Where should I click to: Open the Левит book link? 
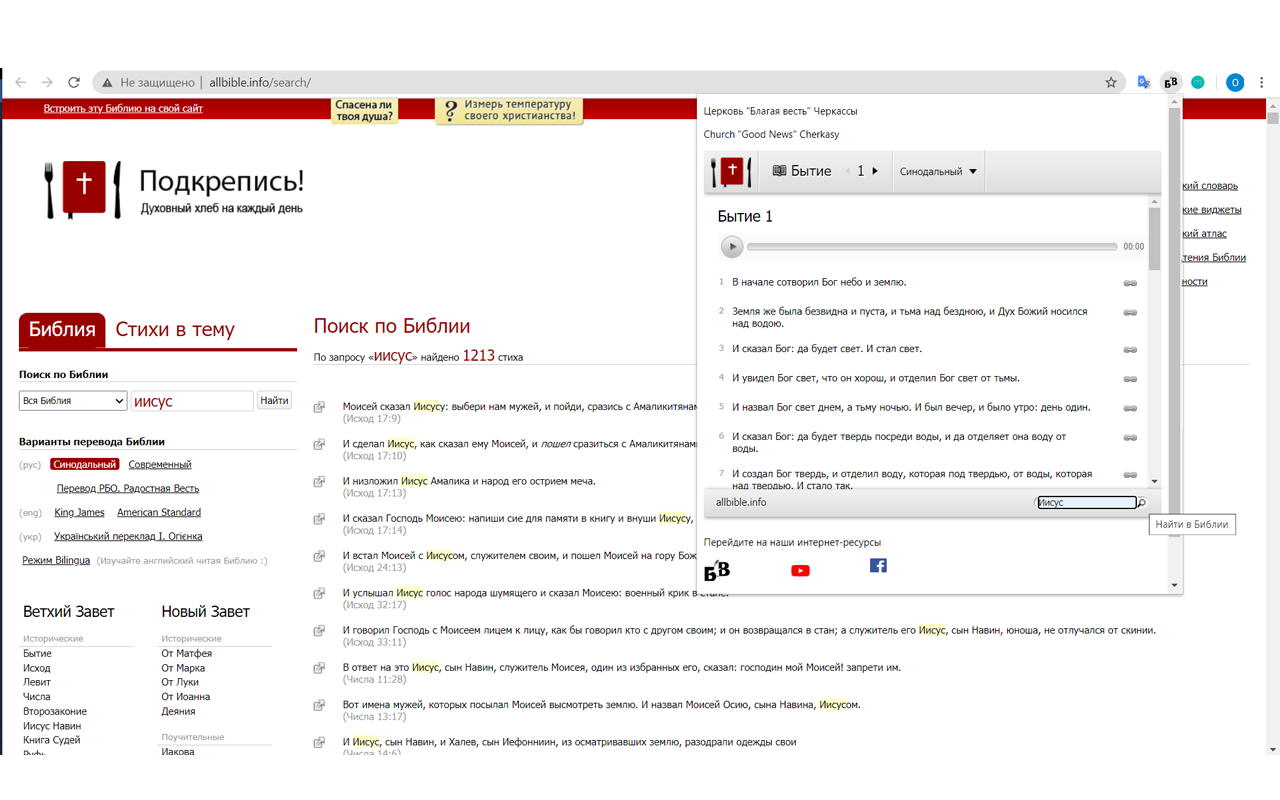(37, 682)
